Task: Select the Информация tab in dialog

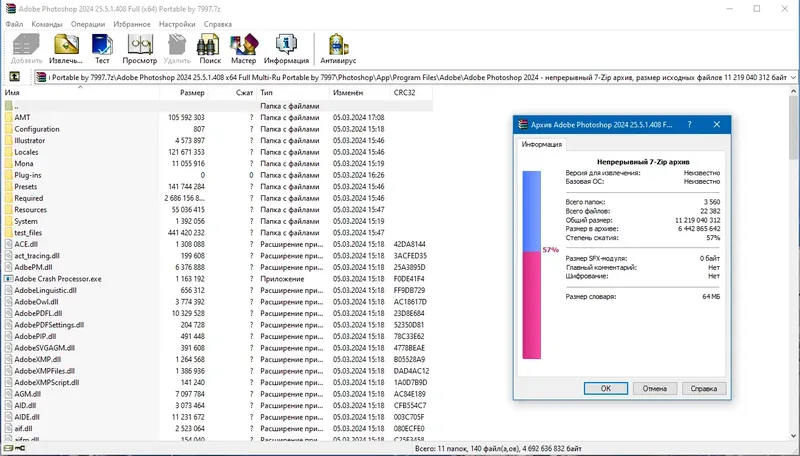Action: [x=541, y=144]
